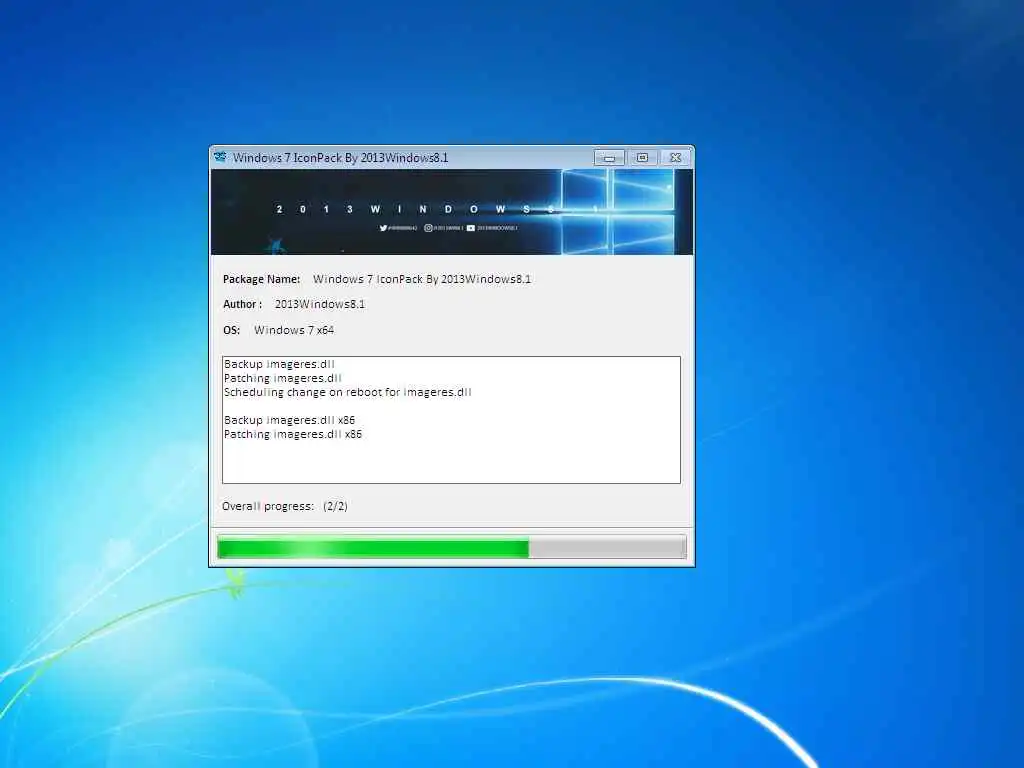The width and height of the screenshot is (1024, 768).
Task: Click the installer window title text
Action: (340, 157)
